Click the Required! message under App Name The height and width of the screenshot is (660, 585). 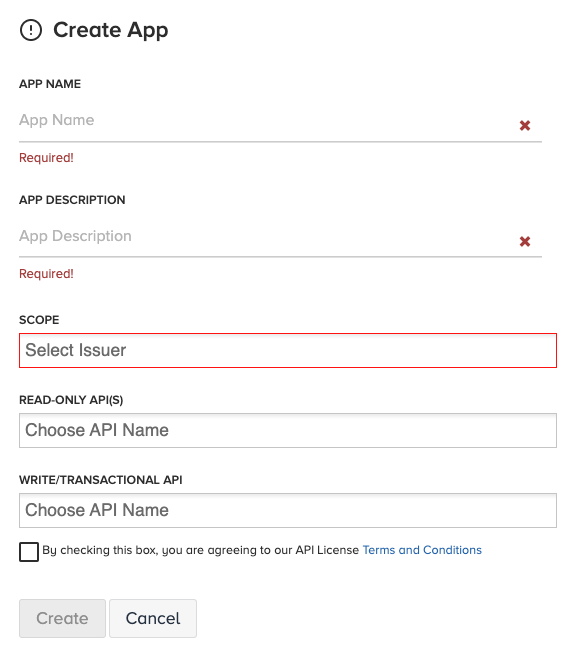tap(46, 158)
